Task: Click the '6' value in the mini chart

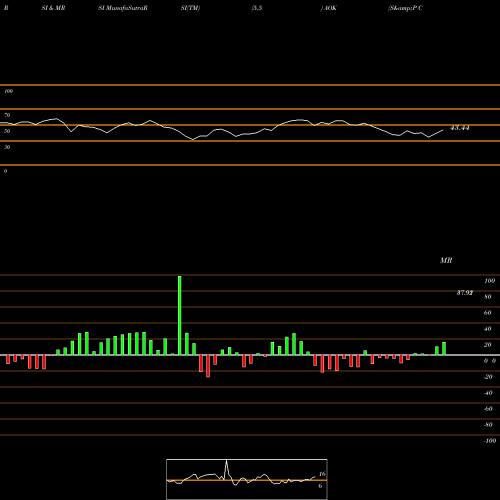Action: (320, 486)
